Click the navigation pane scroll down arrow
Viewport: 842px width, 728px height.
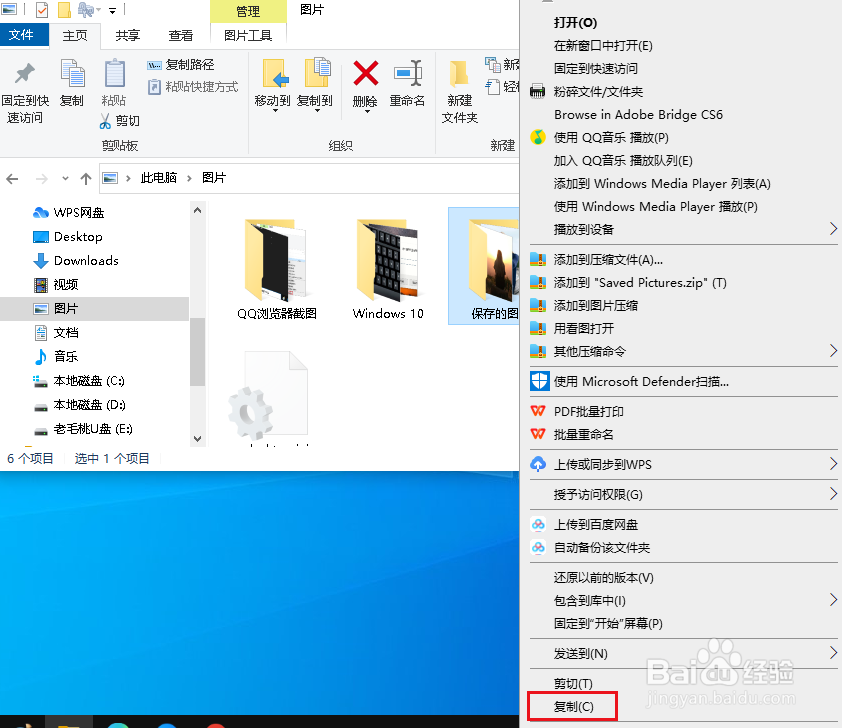click(x=197, y=439)
